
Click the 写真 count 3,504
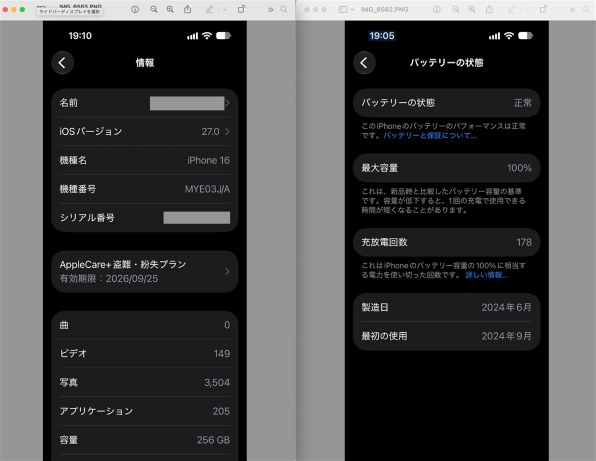tap(217, 382)
